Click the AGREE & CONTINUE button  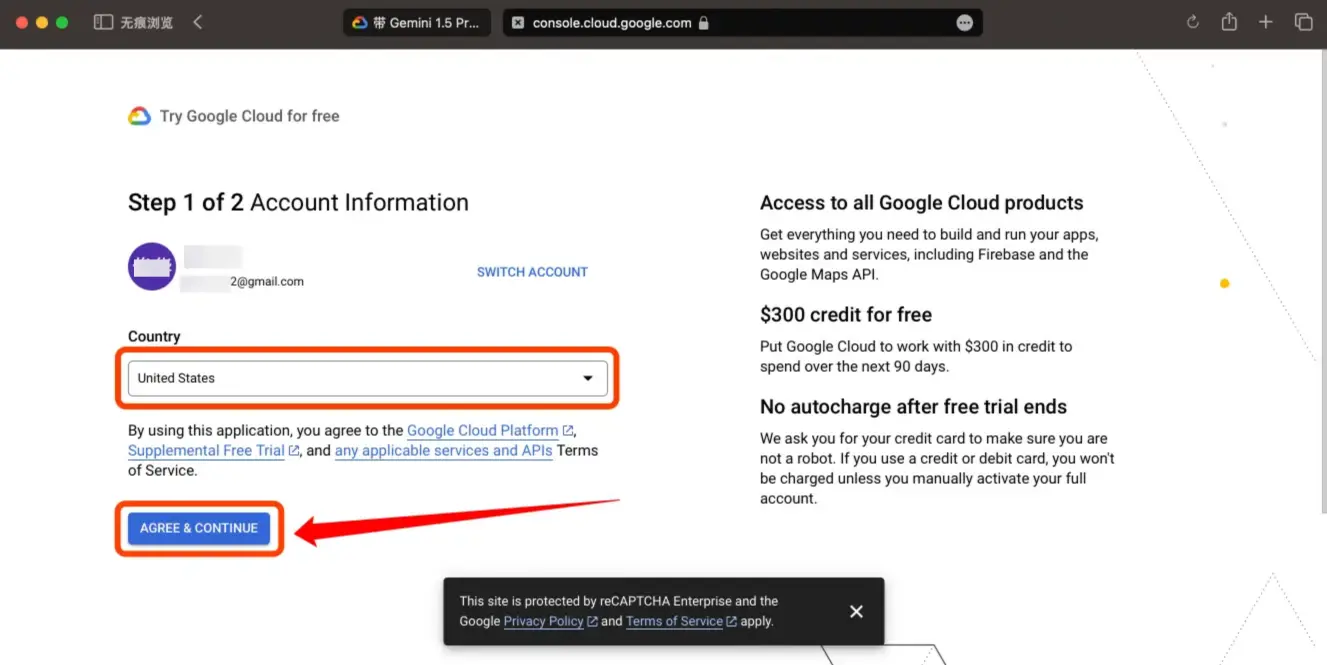(x=199, y=528)
